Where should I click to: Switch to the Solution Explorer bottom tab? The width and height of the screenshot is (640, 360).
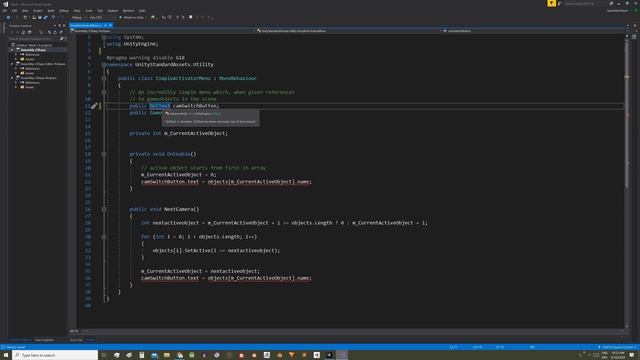(x=20, y=340)
